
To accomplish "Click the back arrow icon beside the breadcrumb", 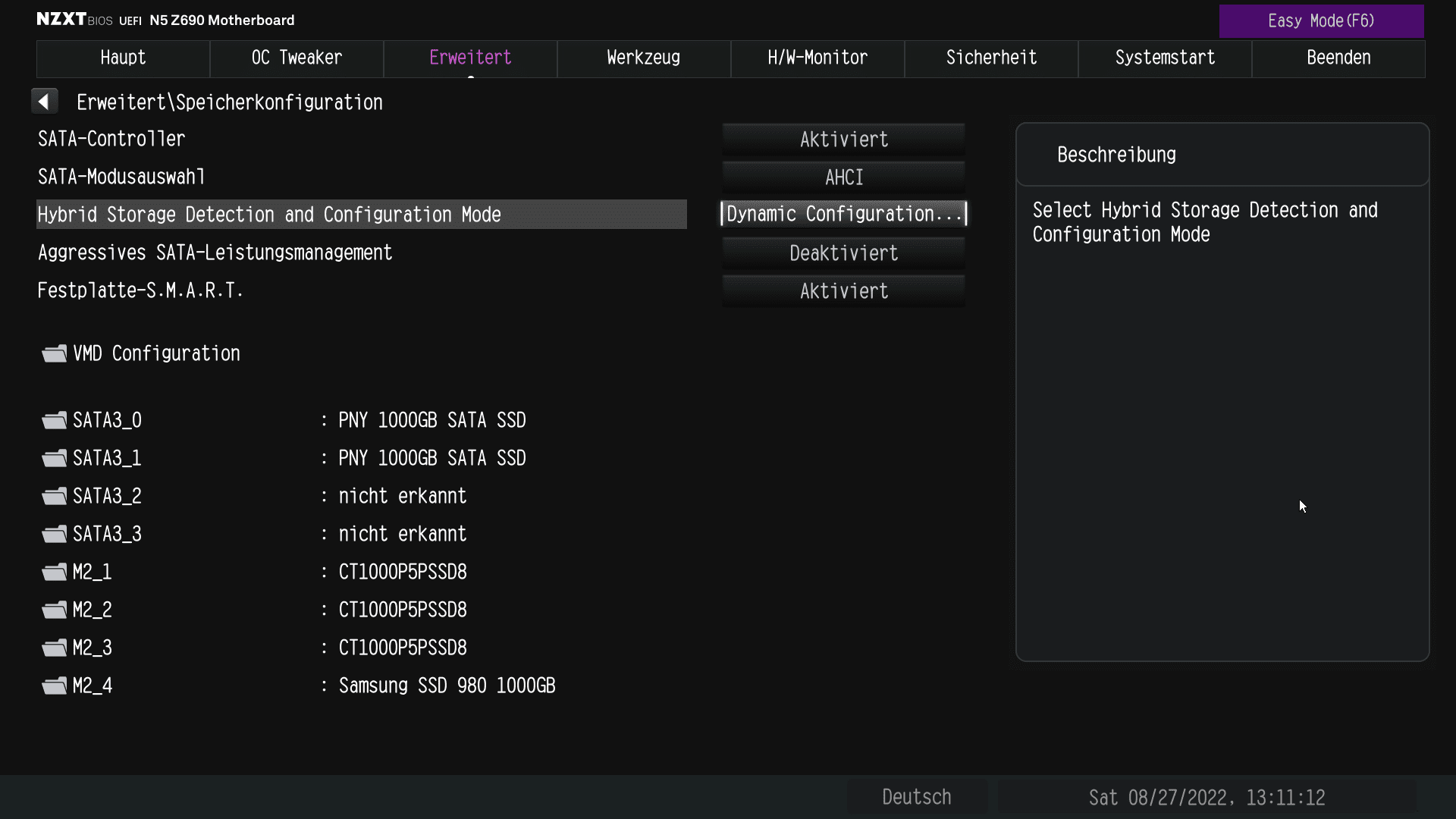I will point(44,102).
